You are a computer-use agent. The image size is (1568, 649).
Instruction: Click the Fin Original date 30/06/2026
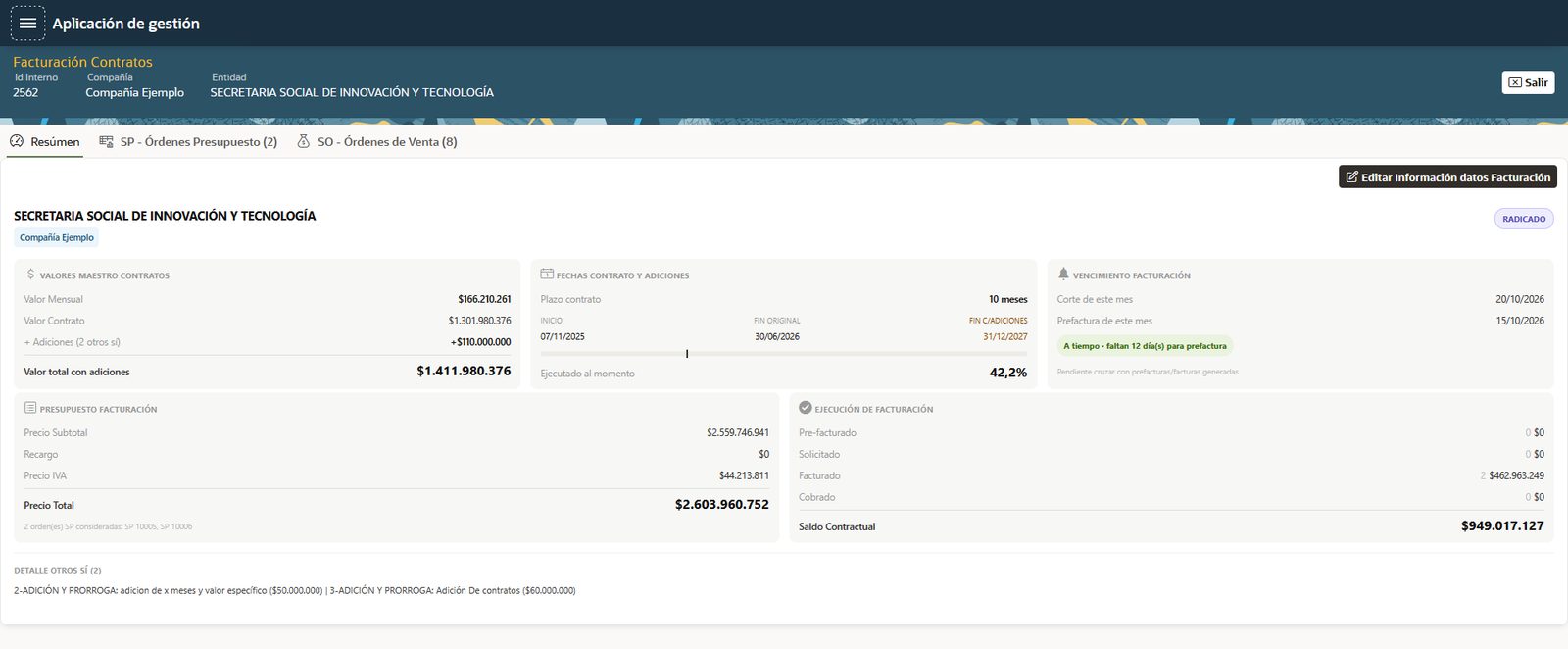coord(777,336)
